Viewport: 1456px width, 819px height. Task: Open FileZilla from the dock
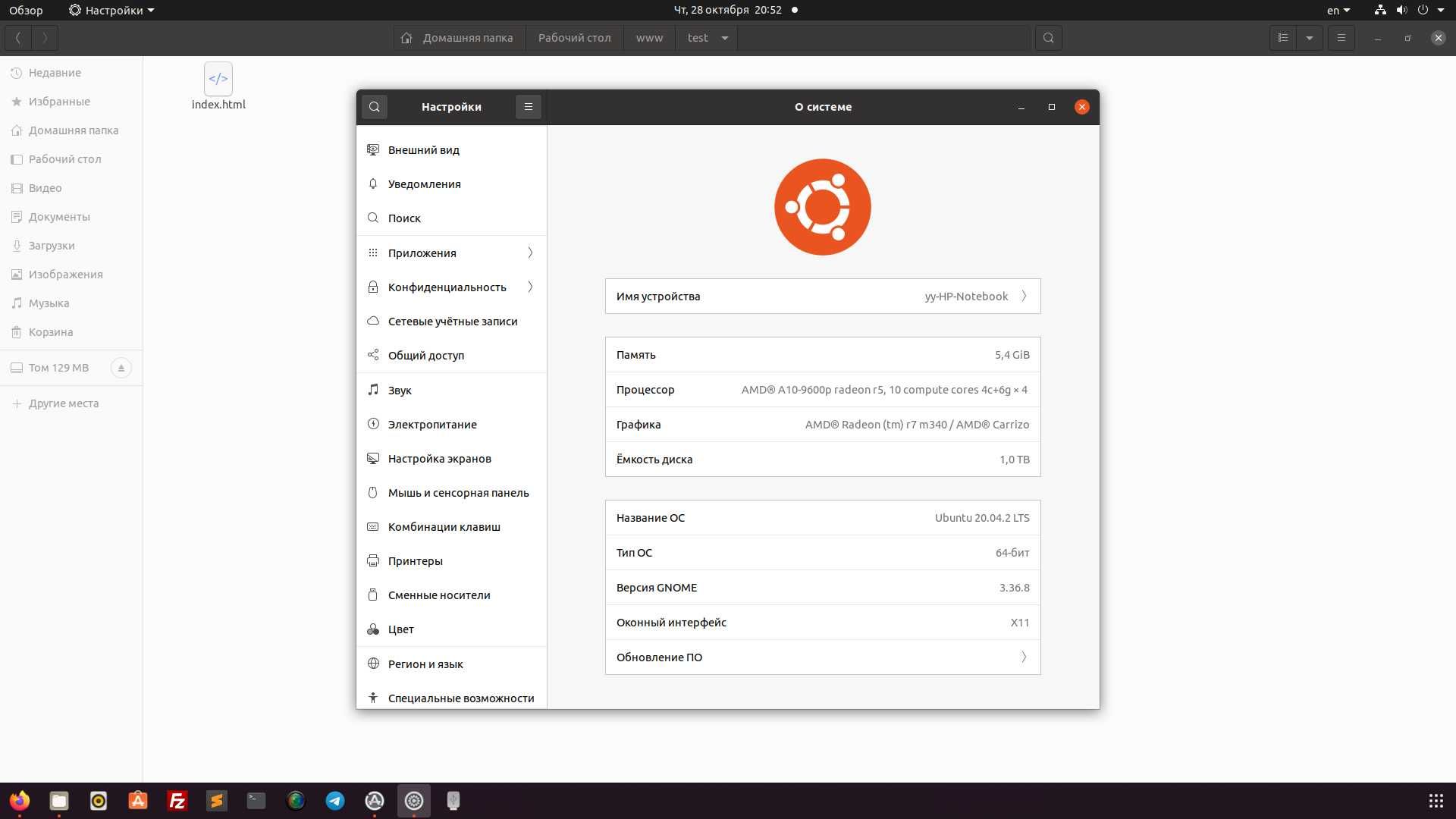(x=177, y=801)
